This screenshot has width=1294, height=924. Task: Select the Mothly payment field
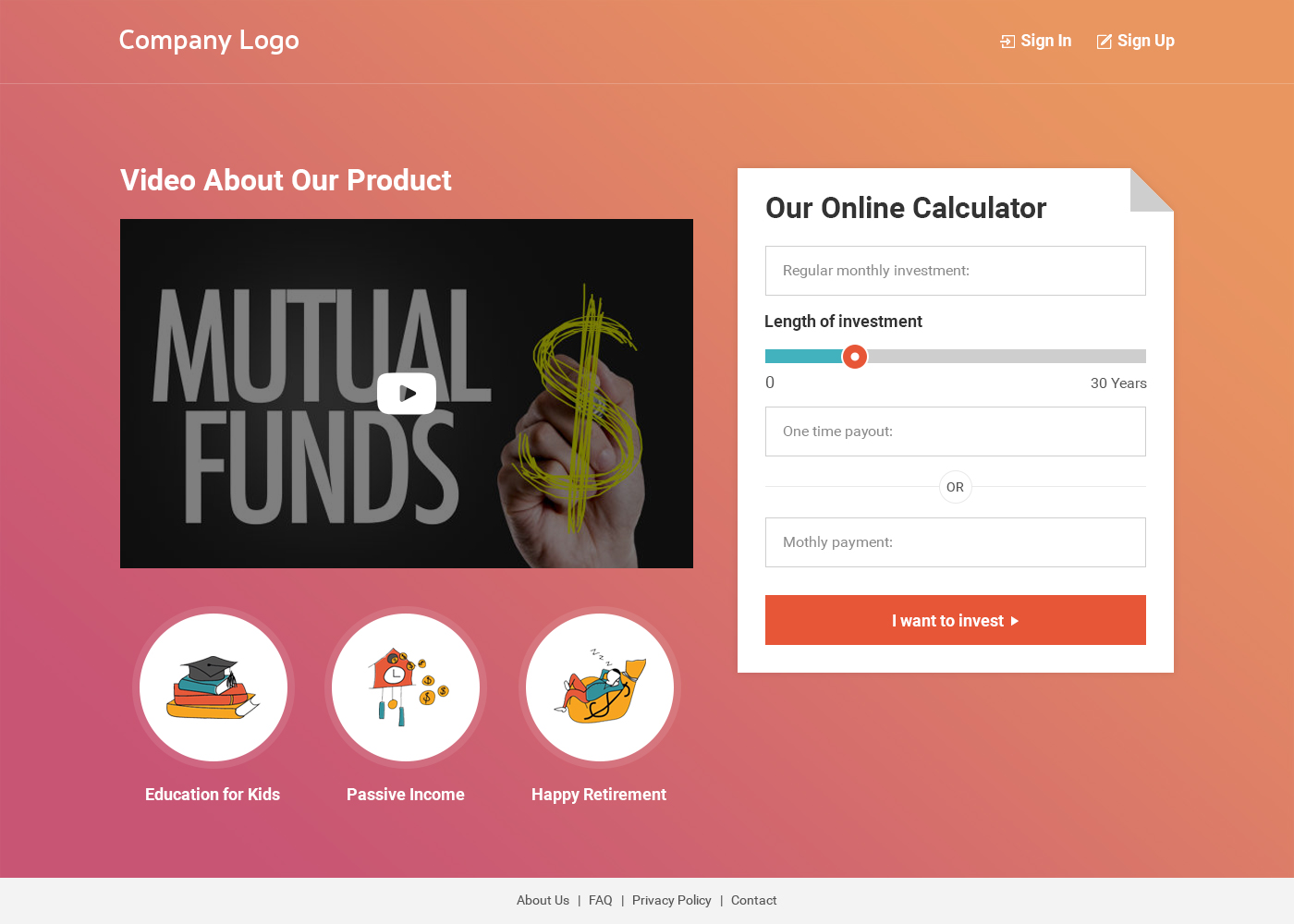pyautogui.click(x=955, y=542)
